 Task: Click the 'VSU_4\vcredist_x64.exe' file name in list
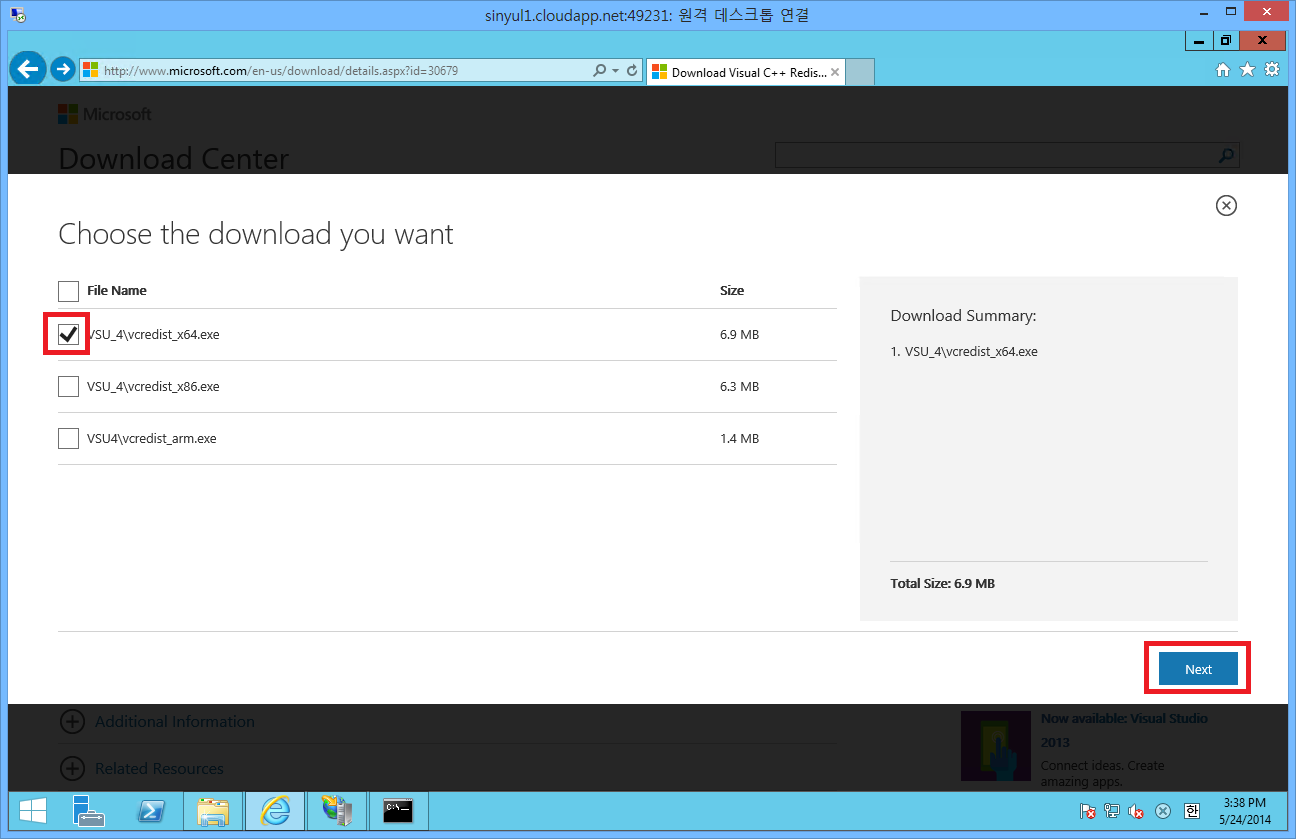click(153, 335)
